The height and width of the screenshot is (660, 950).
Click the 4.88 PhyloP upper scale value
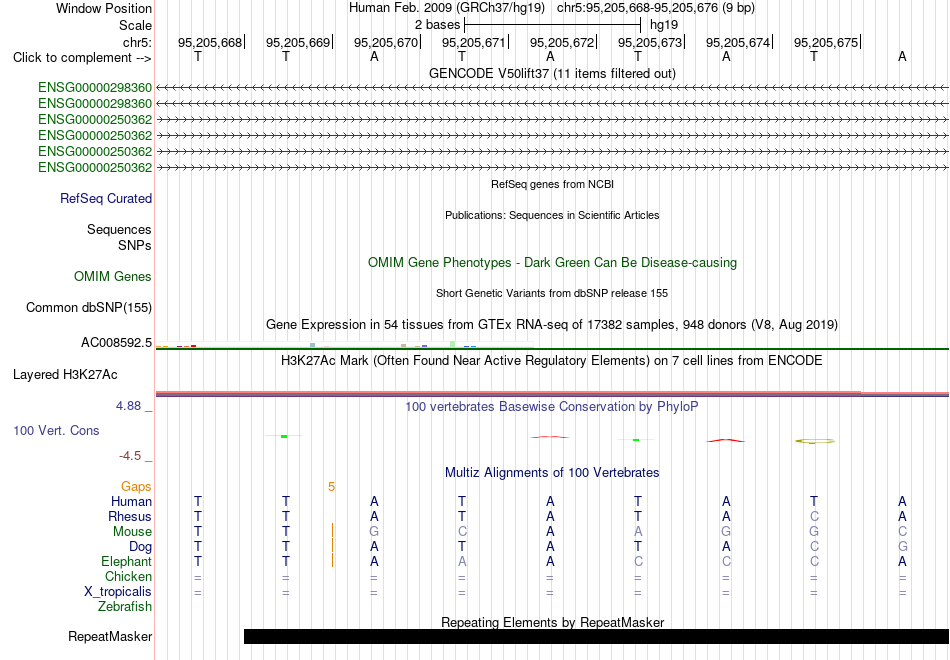pyautogui.click(x=128, y=406)
